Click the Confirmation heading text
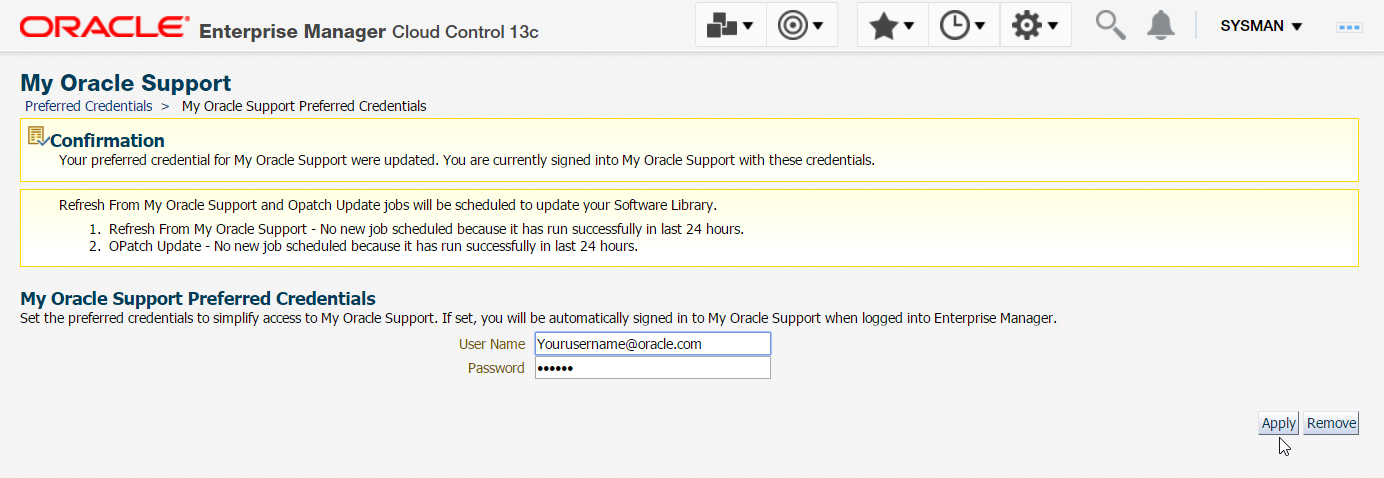This screenshot has width=1384, height=478. point(107,140)
